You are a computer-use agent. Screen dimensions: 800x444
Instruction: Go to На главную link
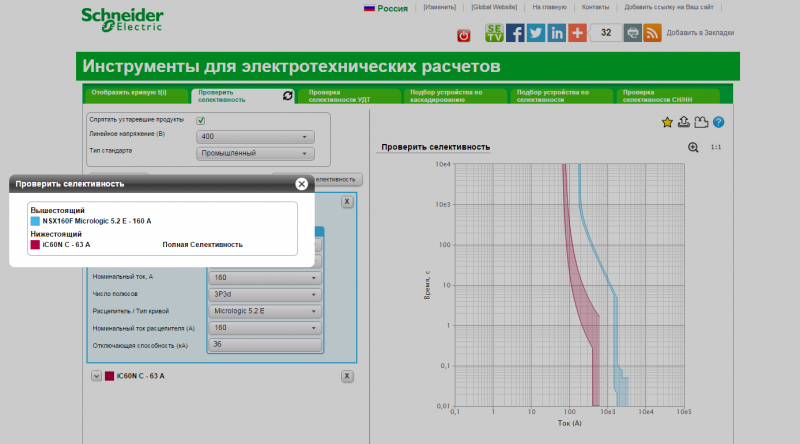click(x=549, y=7)
